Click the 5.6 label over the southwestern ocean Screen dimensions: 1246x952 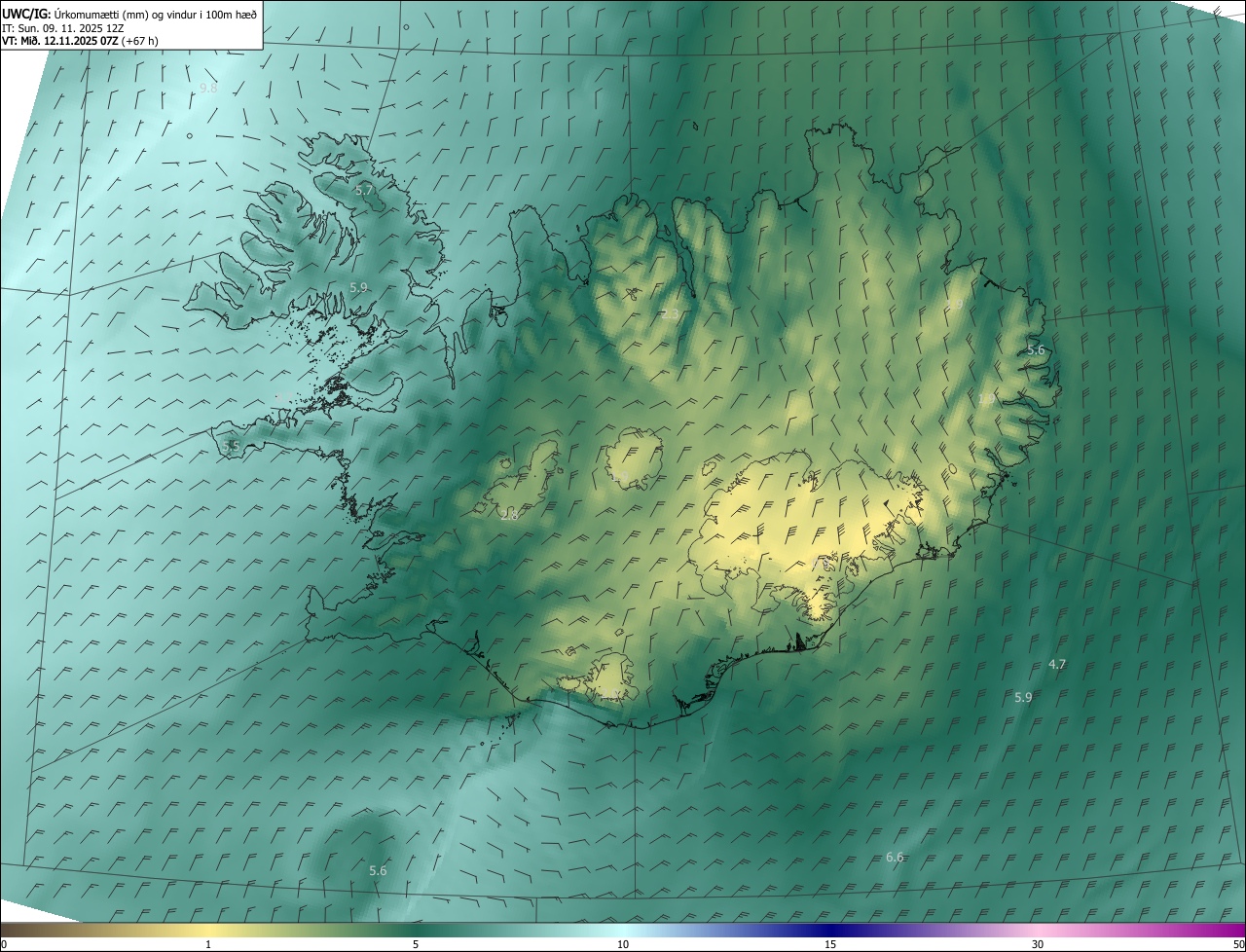[x=378, y=870]
